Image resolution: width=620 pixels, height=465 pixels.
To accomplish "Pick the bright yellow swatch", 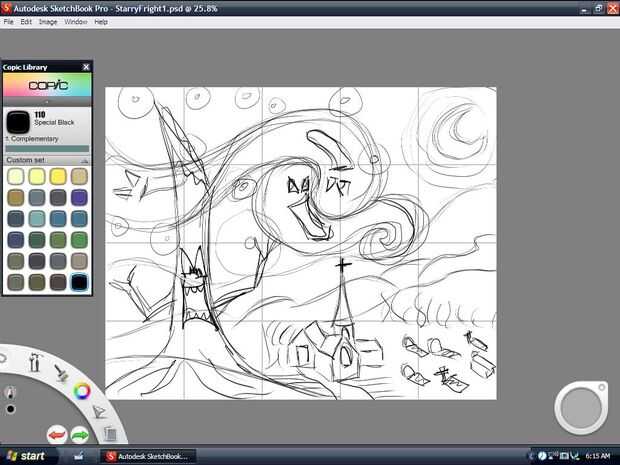I will (x=58, y=176).
